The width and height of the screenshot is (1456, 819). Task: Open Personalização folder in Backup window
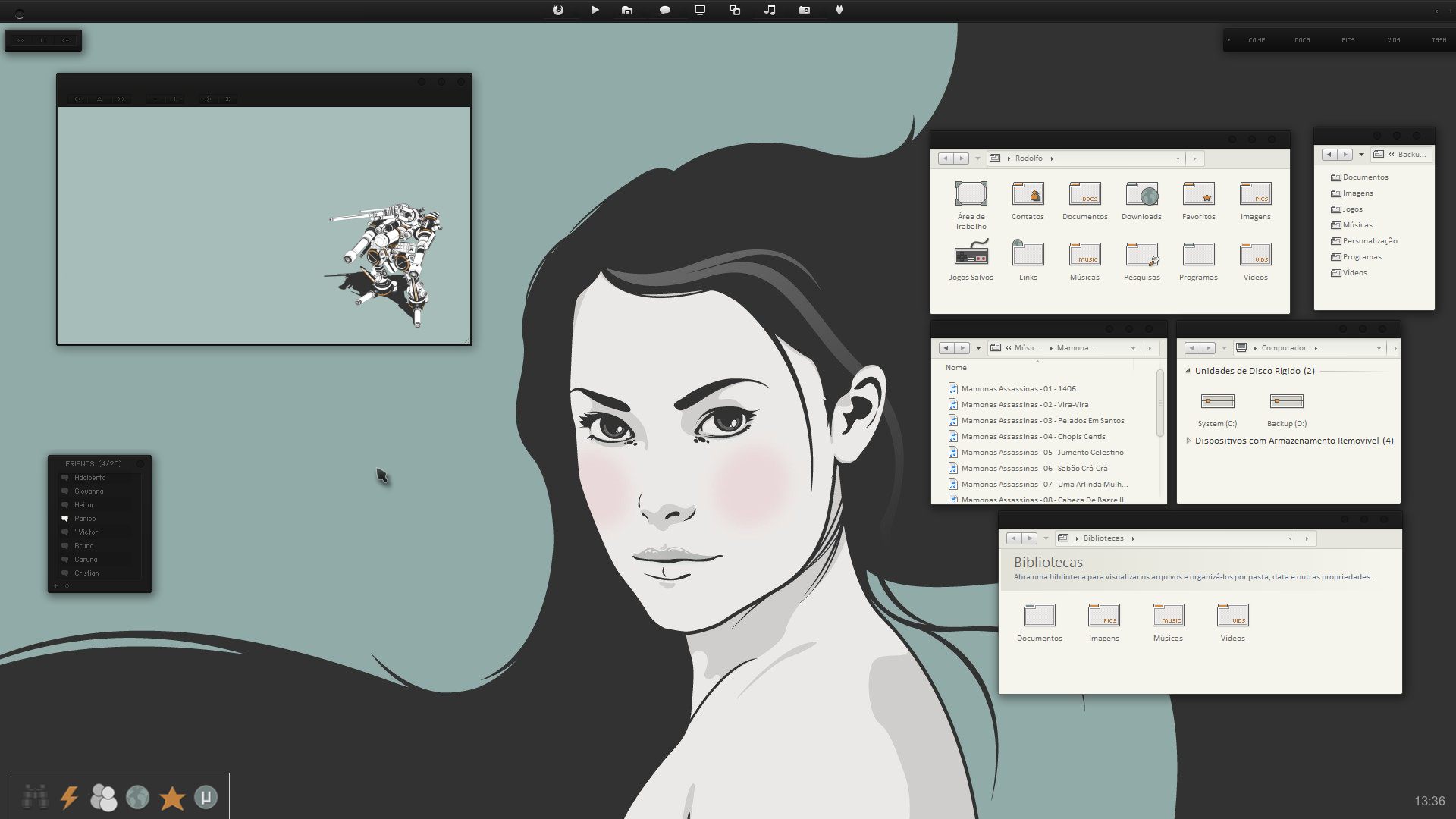pos(1370,241)
